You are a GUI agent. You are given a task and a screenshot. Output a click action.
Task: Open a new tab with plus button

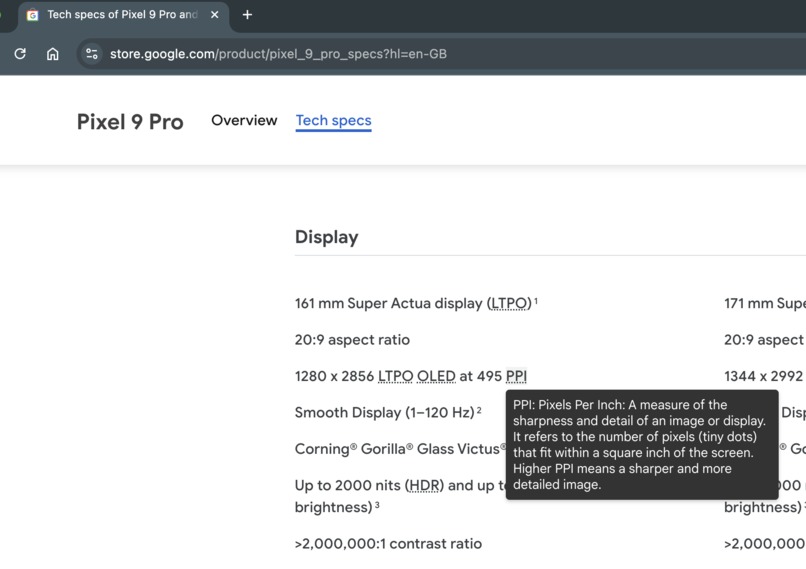click(x=247, y=15)
